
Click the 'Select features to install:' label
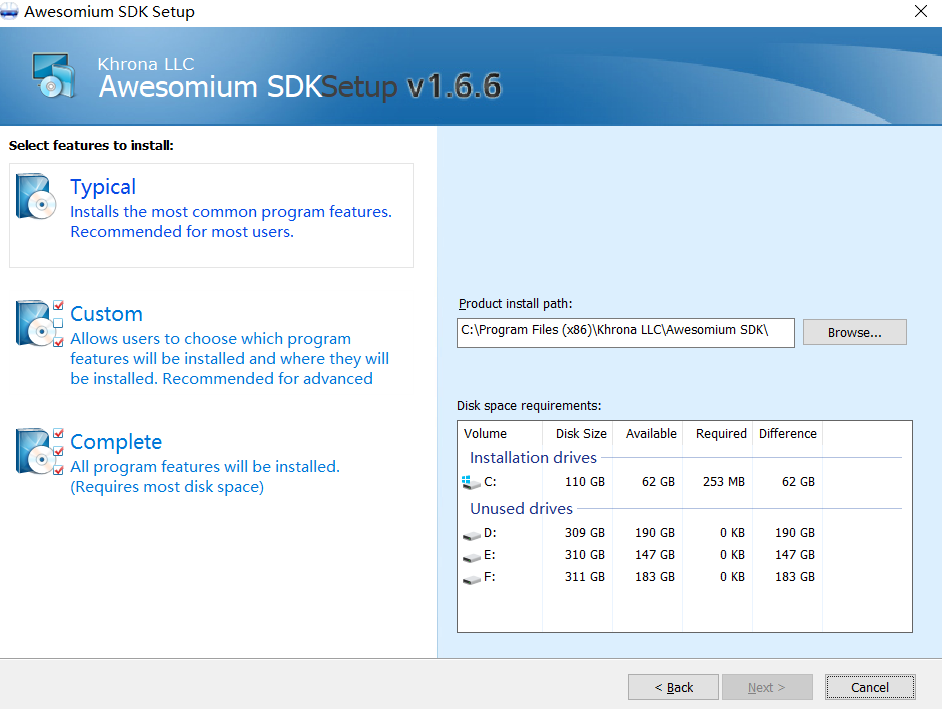pos(91,145)
